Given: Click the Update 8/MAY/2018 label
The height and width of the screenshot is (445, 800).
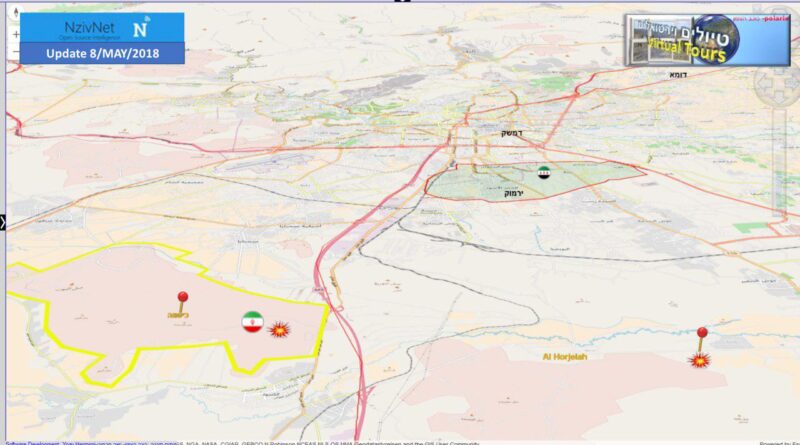Looking at the screenshot, I should point(101,52).
